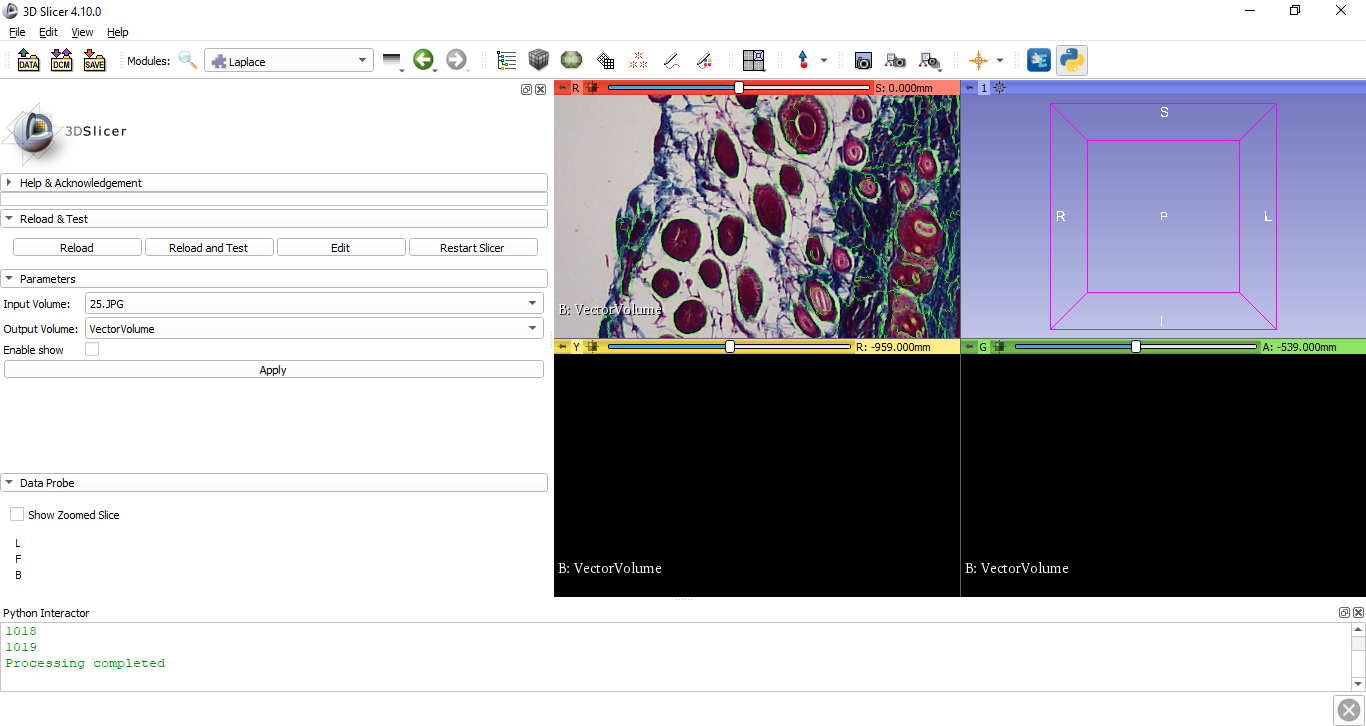Viewport: 1366px width, 726px height.
Task: Click the SAVE scene icon
Action: coord(94,61)
